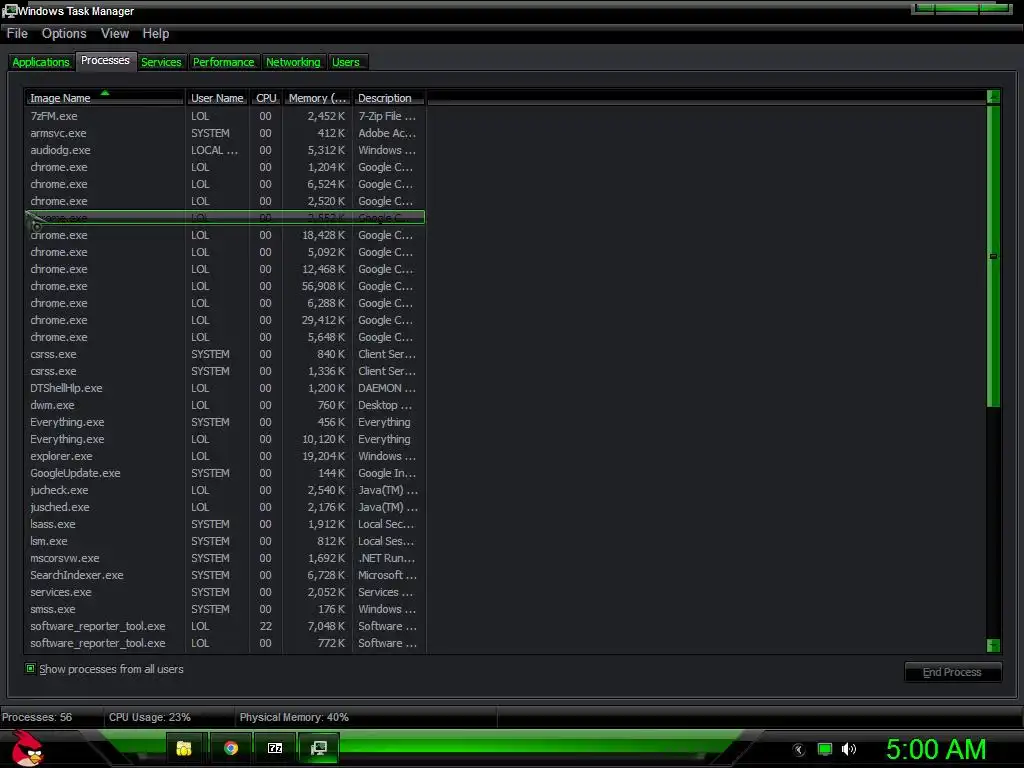Select the jucheck.exe process

coord(225,490)
